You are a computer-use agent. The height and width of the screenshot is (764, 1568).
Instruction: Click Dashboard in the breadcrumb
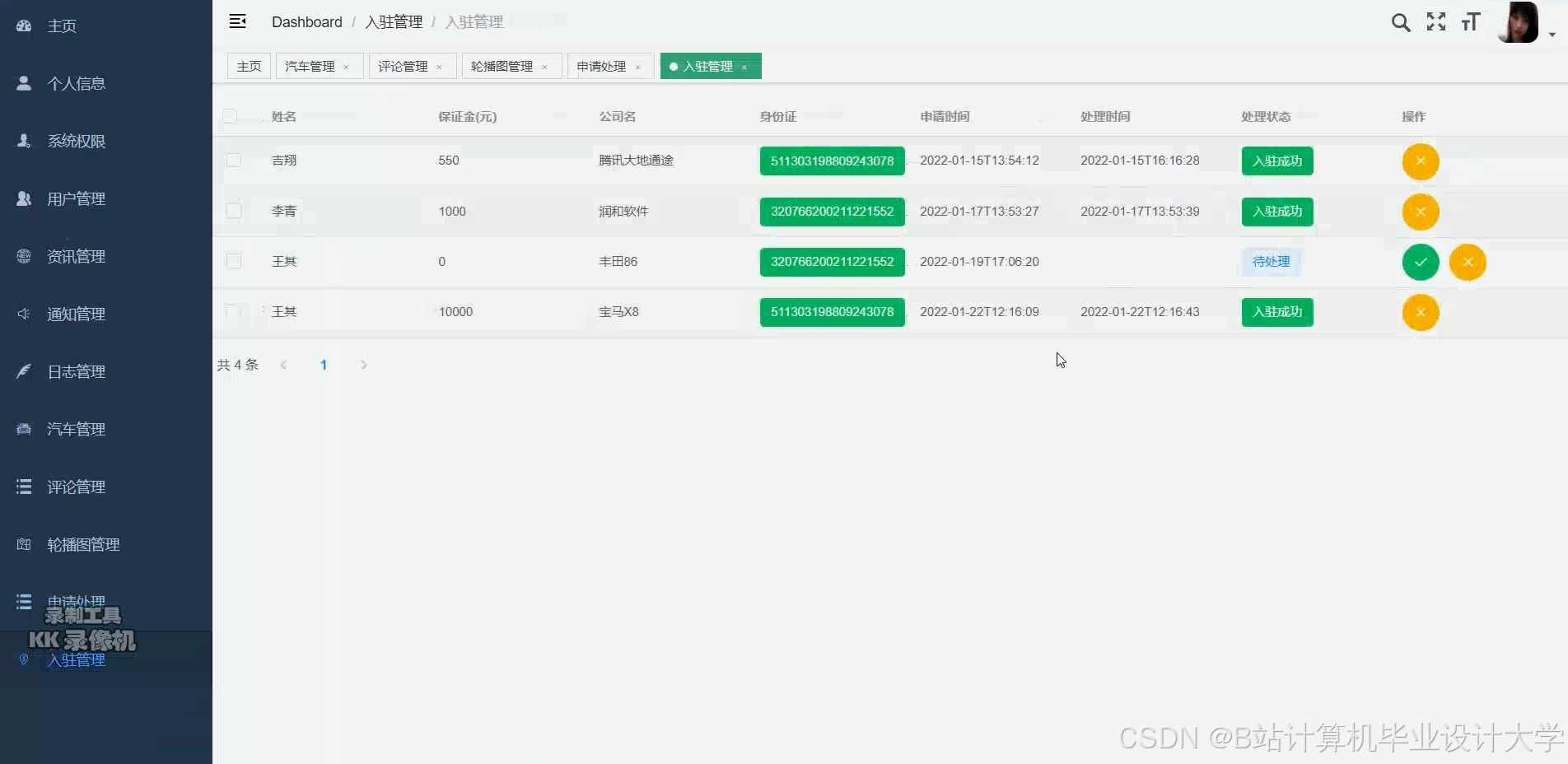(306, 22)
